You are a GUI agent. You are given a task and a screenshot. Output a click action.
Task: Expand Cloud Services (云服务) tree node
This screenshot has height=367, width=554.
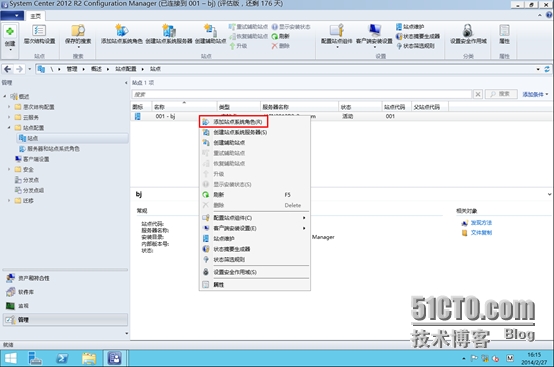(9, 117)
